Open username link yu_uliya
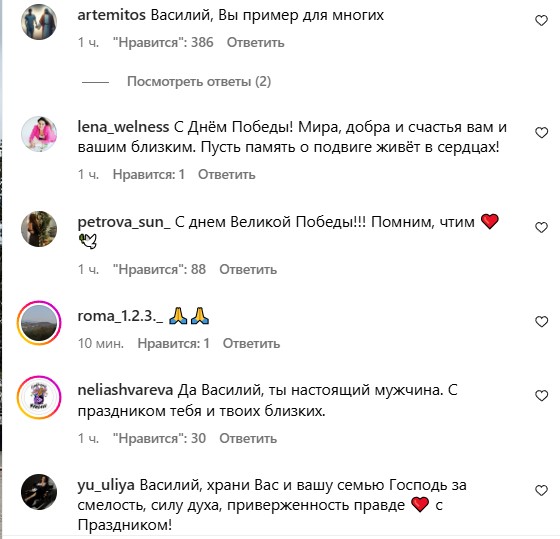 click(106, 485)
